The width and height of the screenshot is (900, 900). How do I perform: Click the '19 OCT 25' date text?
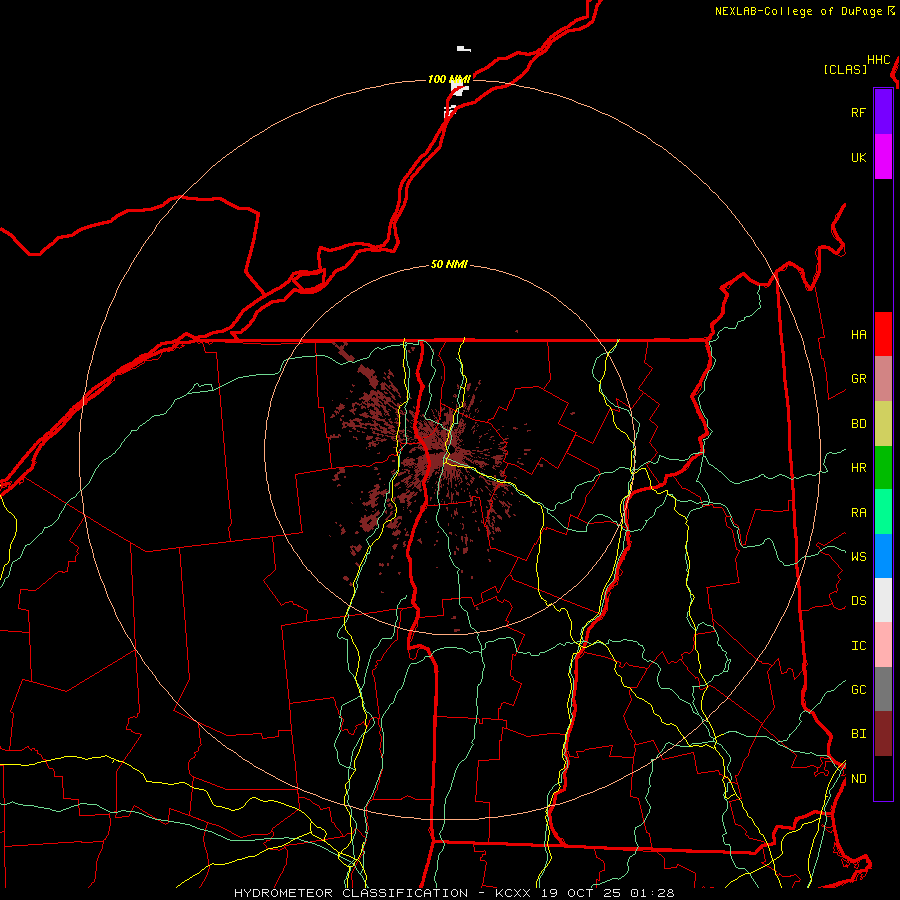[x=581, y=893]
